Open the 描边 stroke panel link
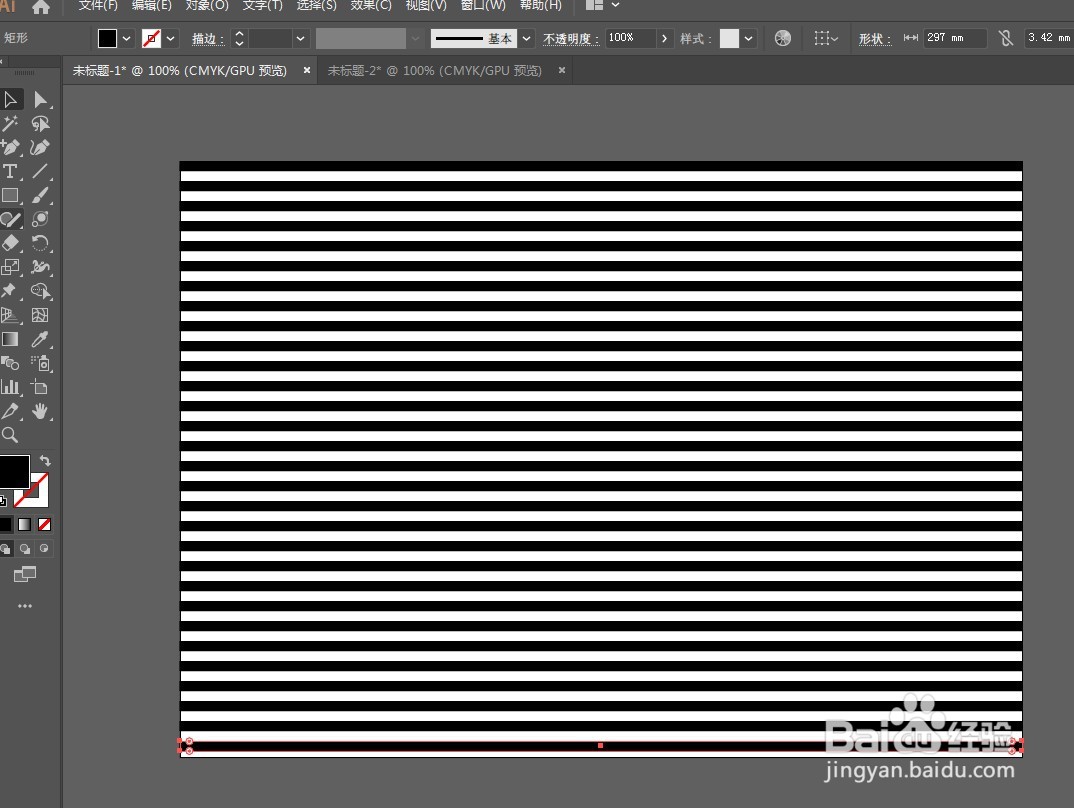 click(x=208, y=39)
